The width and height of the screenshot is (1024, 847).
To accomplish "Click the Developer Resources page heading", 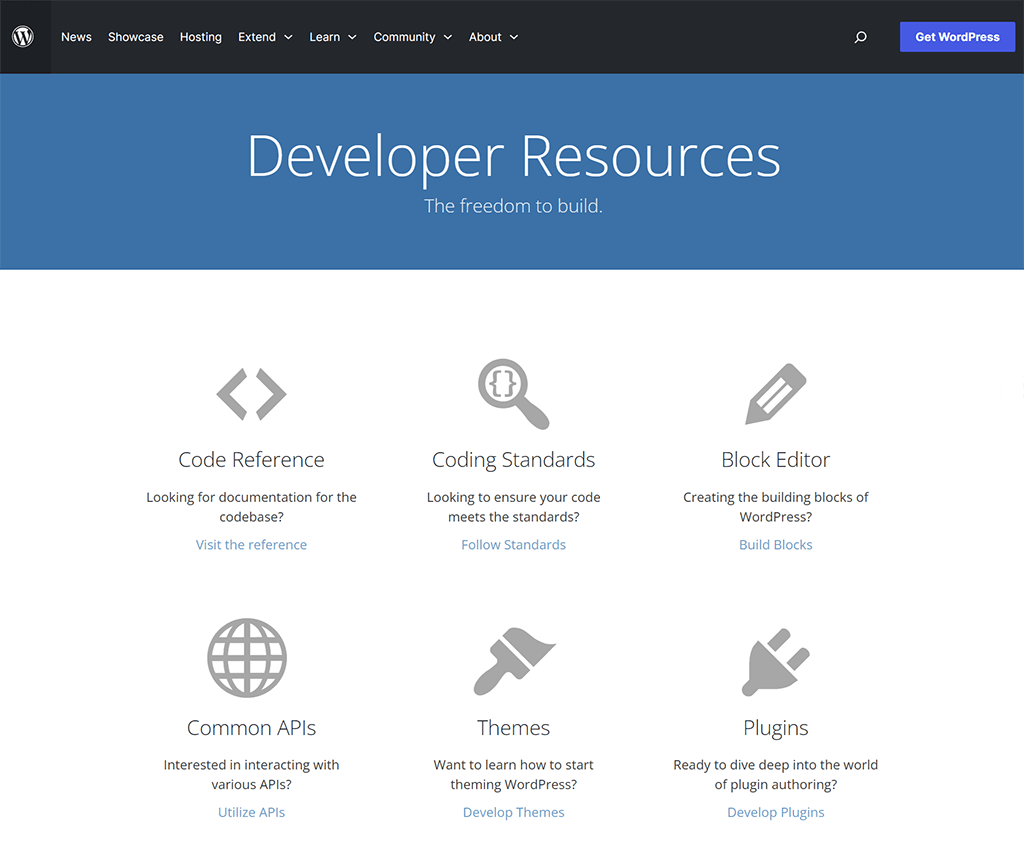I will [513, 157].
